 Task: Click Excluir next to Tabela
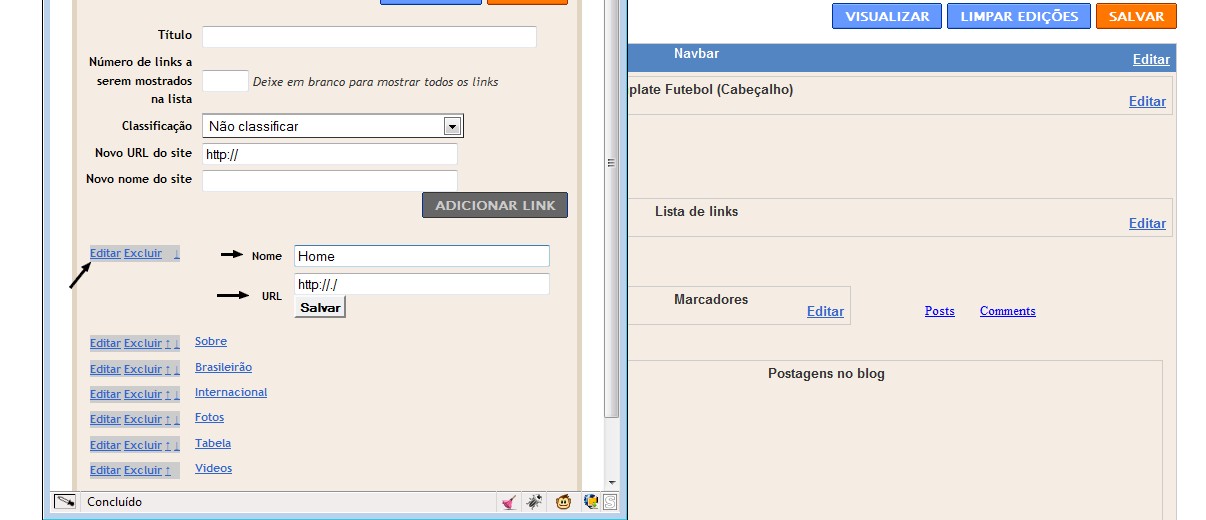click(x=143, y=445)
